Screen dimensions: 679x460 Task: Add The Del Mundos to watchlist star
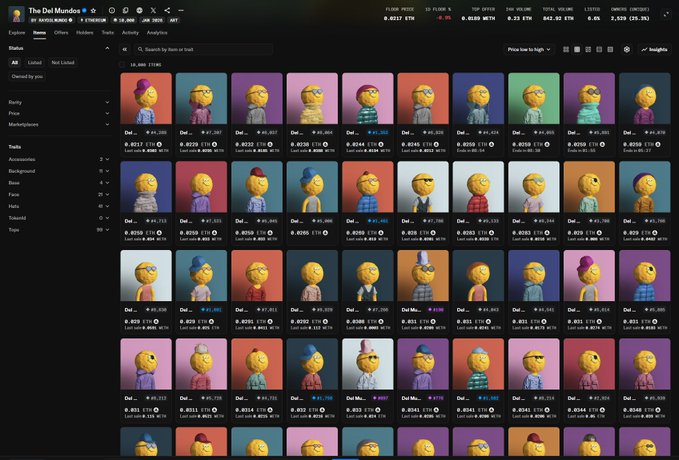point(93,10)
